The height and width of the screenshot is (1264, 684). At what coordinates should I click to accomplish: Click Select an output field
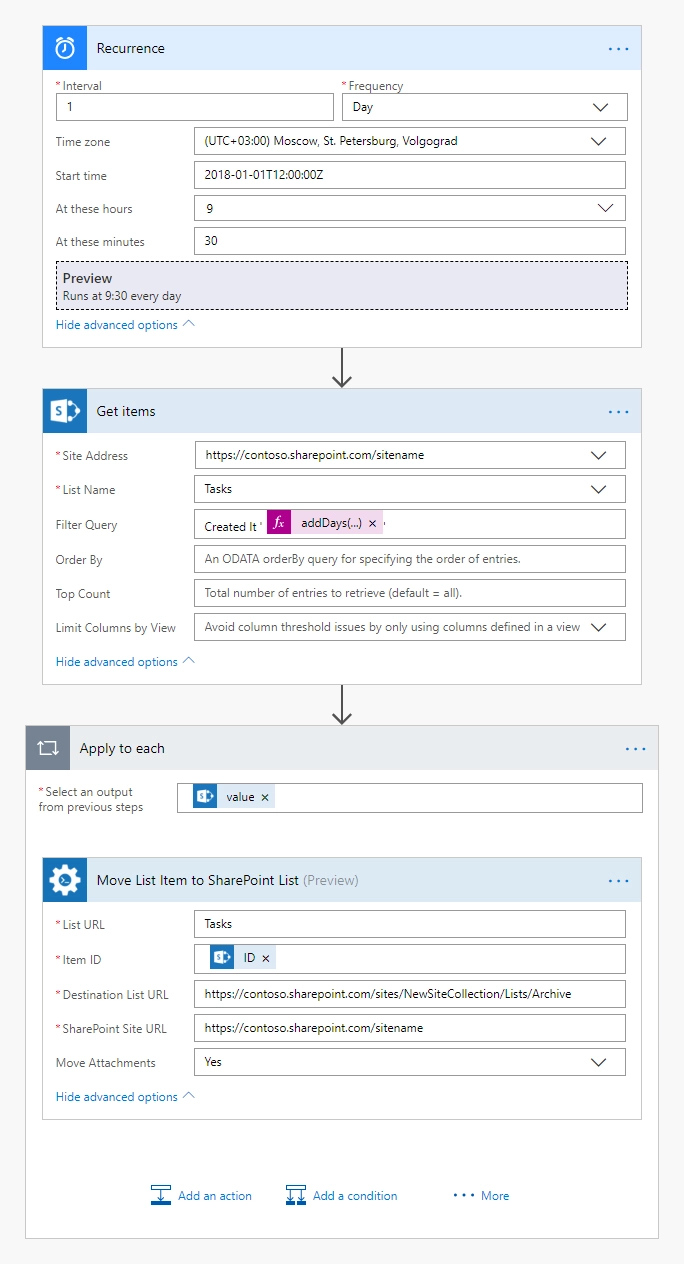pos(410,797)
